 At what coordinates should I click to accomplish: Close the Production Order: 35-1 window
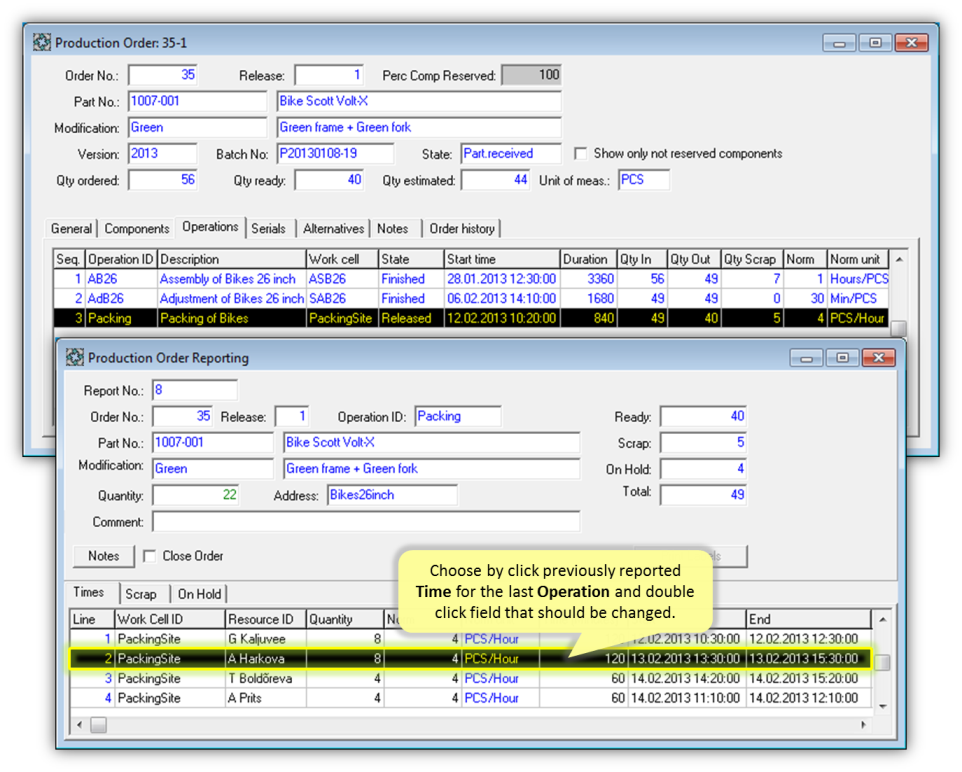click(x=912, y=43)
